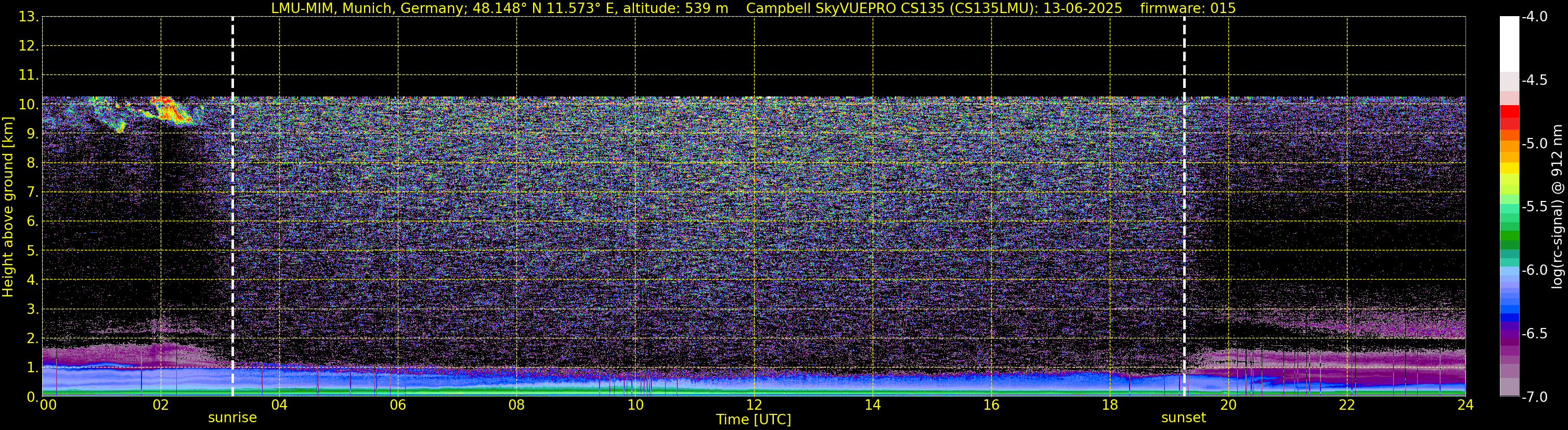Click the 6 km height tick label
The width and height of the screenshot is (1568, 430).
pyautogui.click(x=32, y=222)
